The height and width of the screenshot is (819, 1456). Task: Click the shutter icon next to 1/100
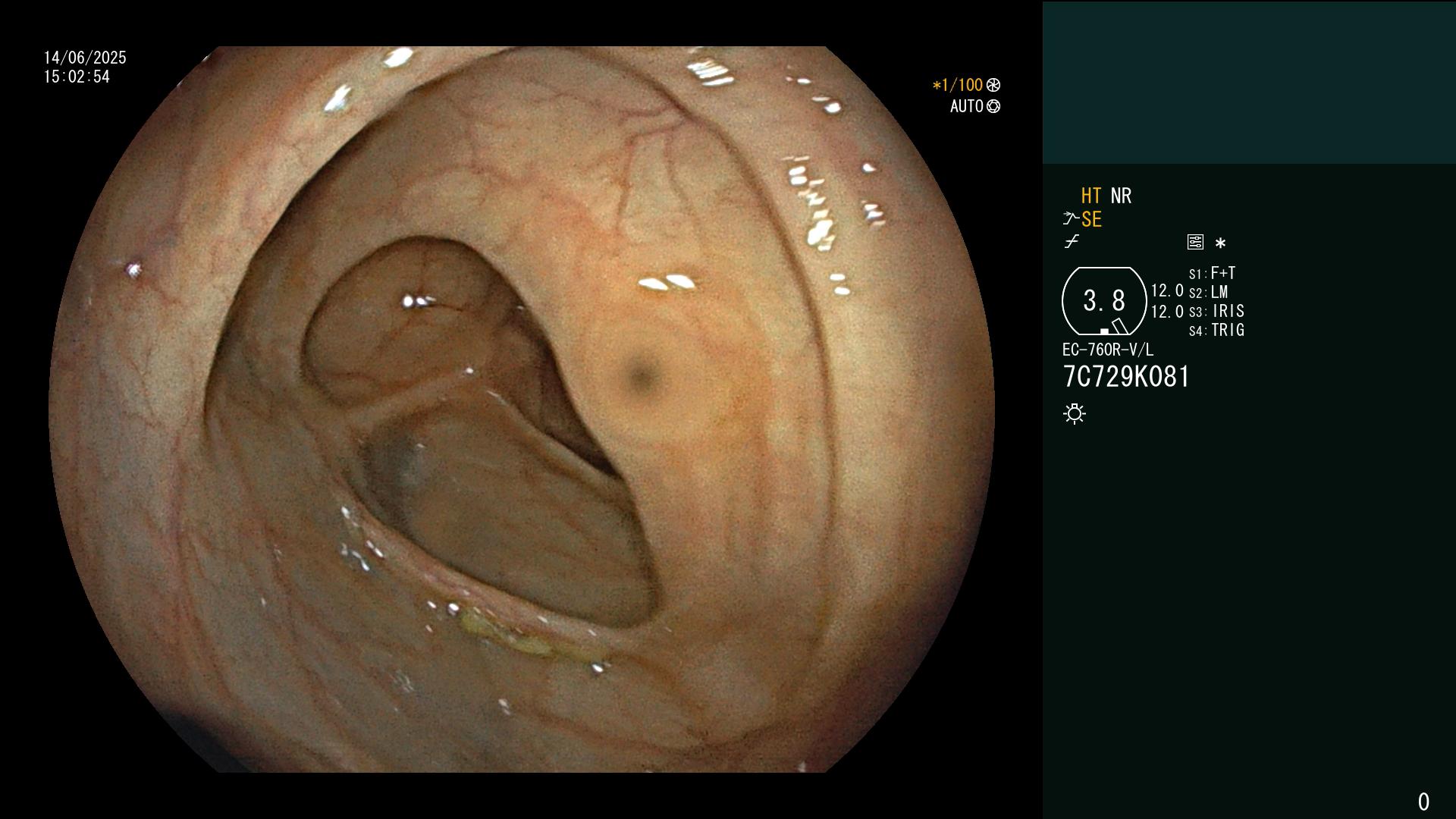993,85
